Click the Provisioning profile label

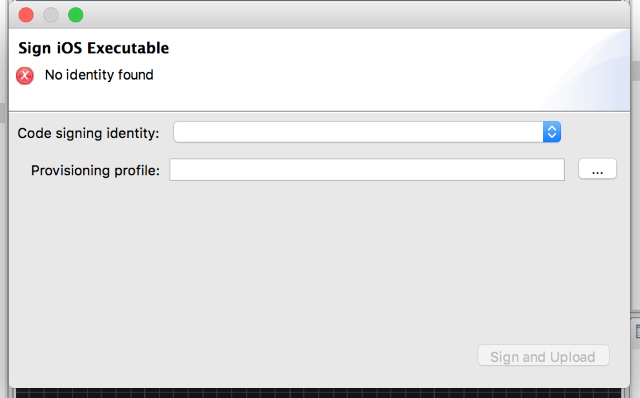pos(95,170)
